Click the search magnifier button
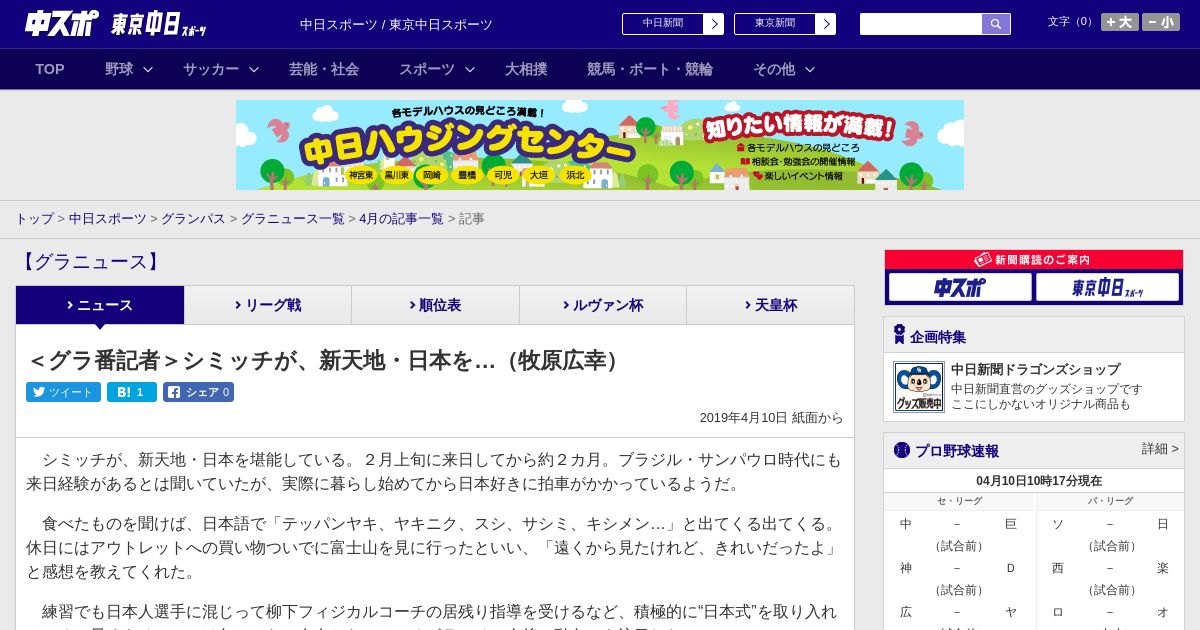Screen dimensions: 1200x630 tap(996, 24)
